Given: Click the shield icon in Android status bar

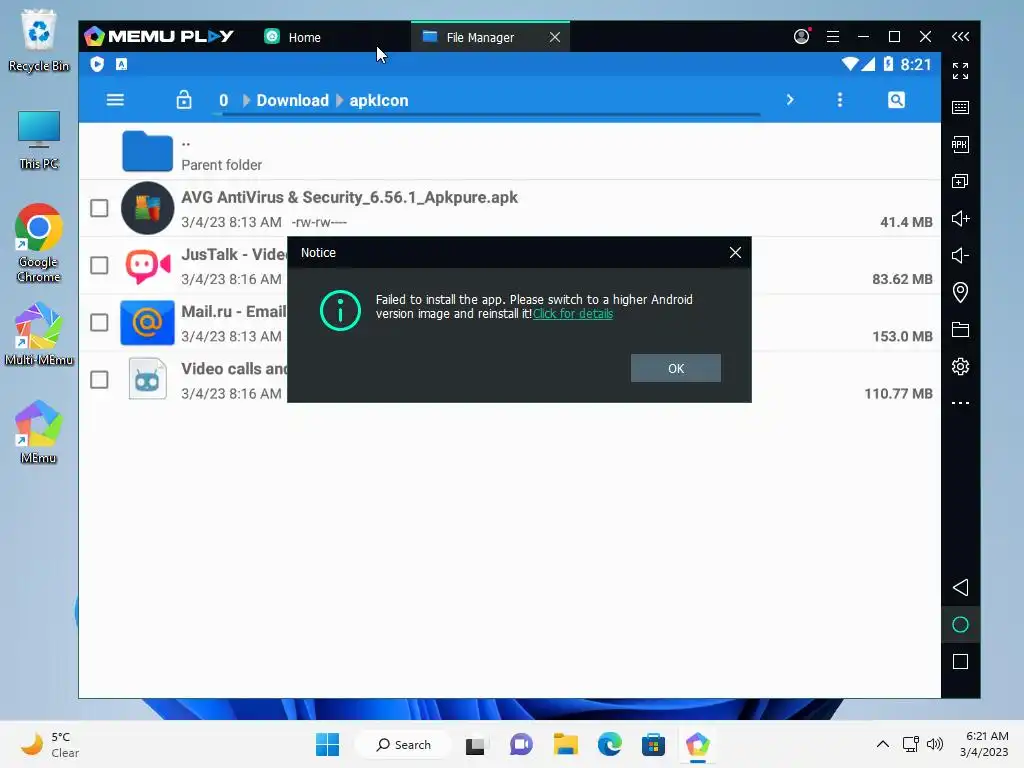Looking at the screenshot, I should (97, 64).
